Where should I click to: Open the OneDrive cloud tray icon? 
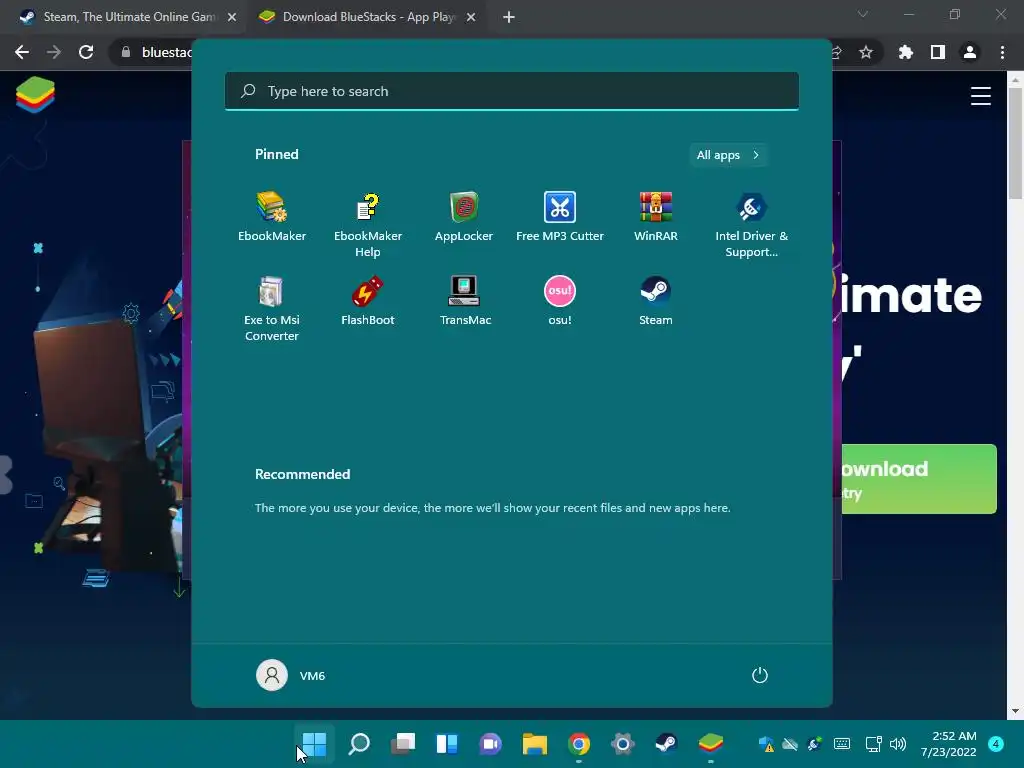click(x=790, y=744)
